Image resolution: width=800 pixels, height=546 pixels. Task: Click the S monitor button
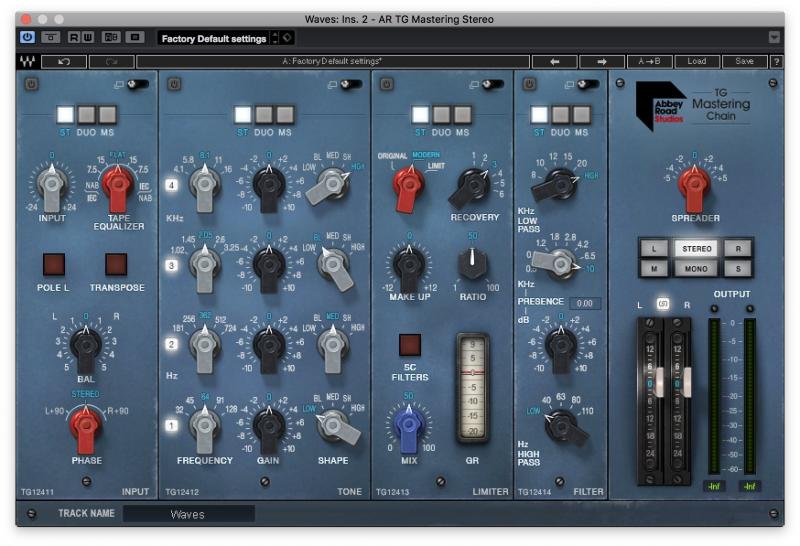738,268
